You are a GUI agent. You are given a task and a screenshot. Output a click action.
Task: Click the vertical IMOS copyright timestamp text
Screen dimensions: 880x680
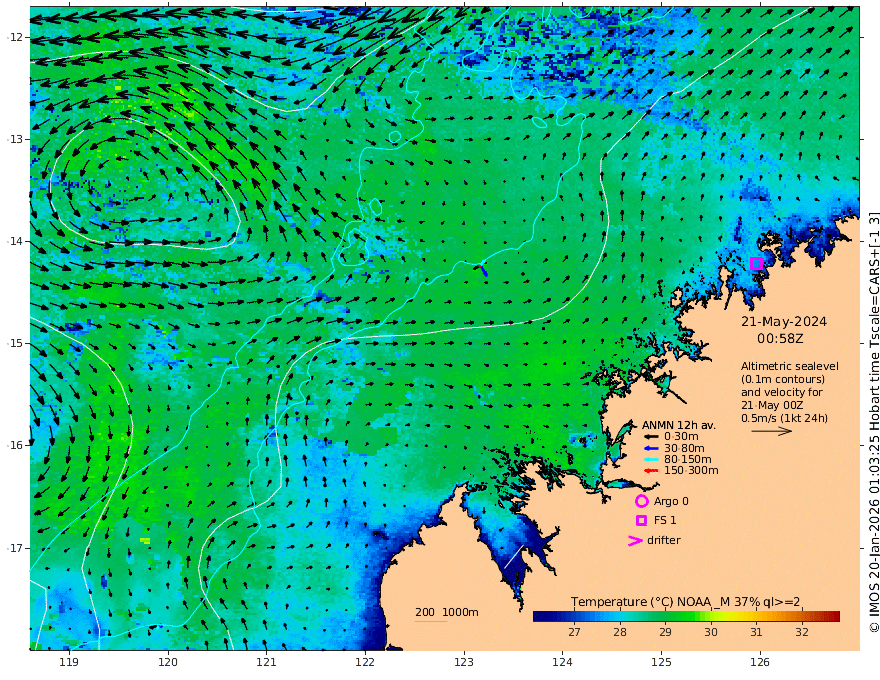873,422
